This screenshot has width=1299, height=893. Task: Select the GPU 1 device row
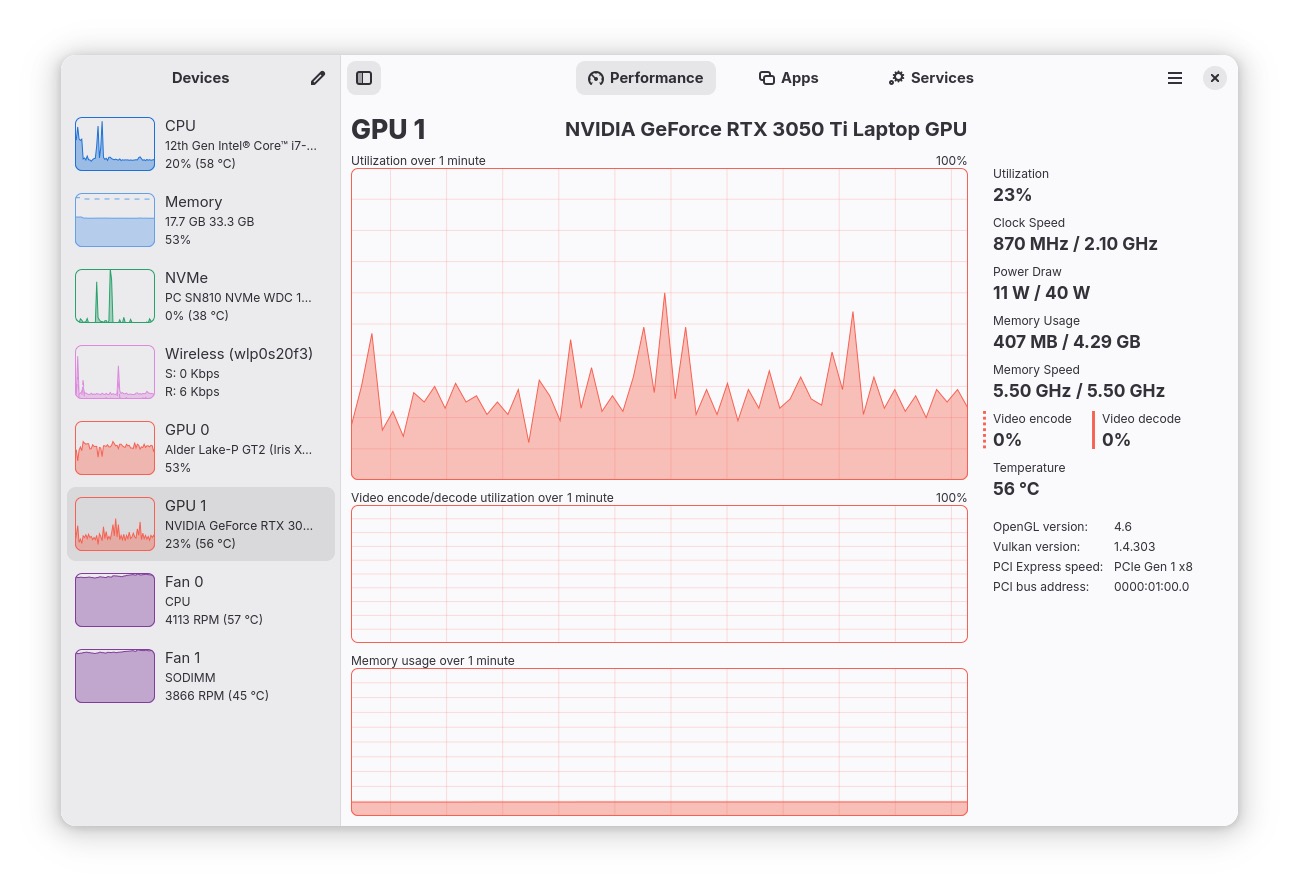(201, 524)
